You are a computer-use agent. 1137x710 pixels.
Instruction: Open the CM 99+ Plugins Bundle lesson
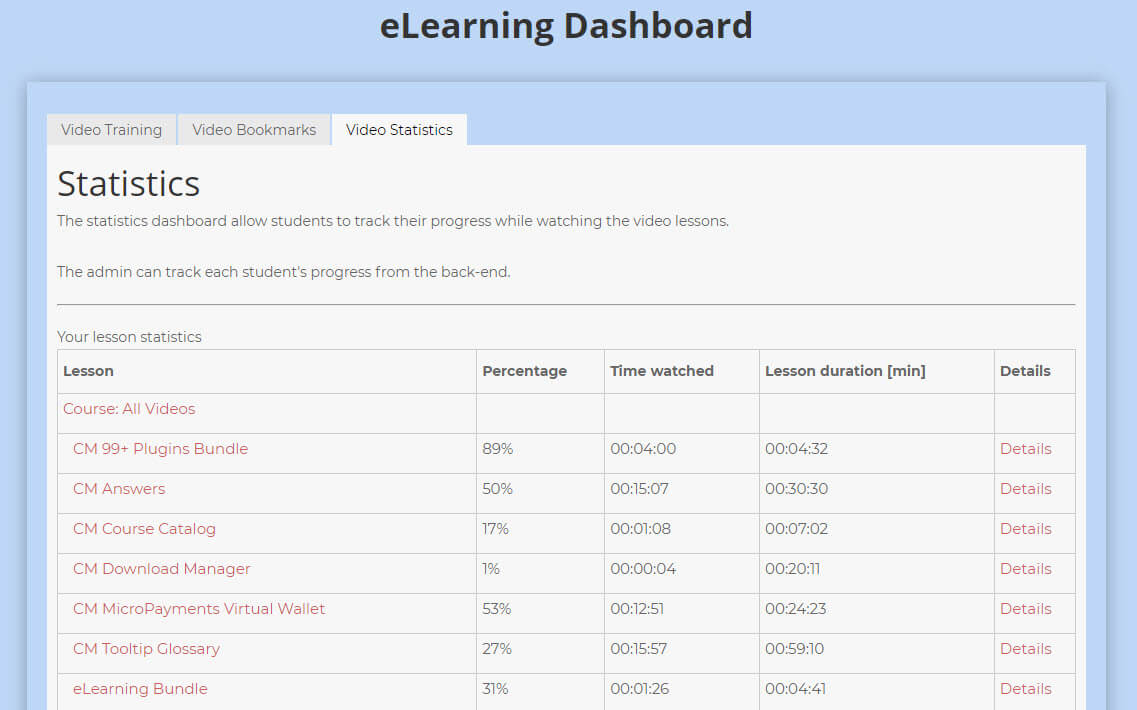(x=159, y=449)
